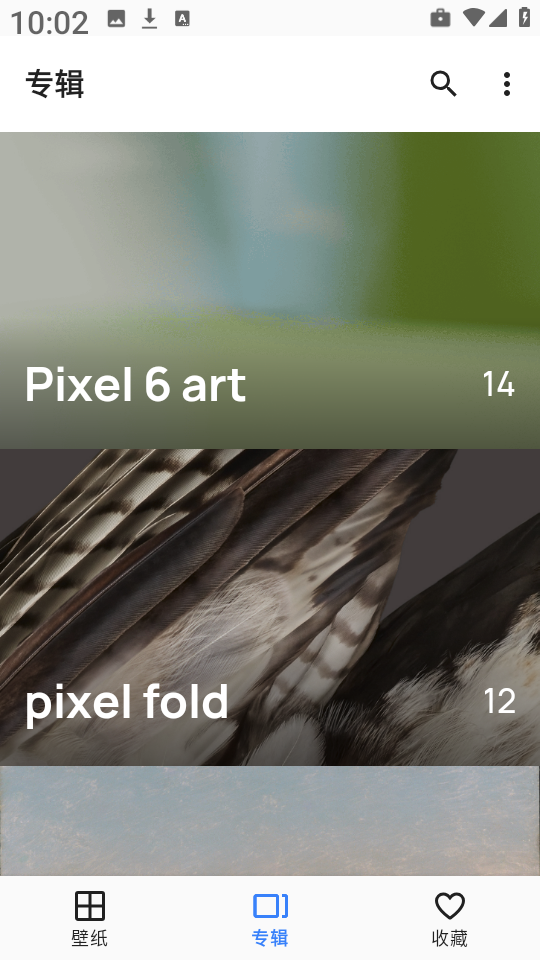This screenshot has height=960, width=540.
Task: Tap the Pixel 6 art title text
Action: (135, 384)
